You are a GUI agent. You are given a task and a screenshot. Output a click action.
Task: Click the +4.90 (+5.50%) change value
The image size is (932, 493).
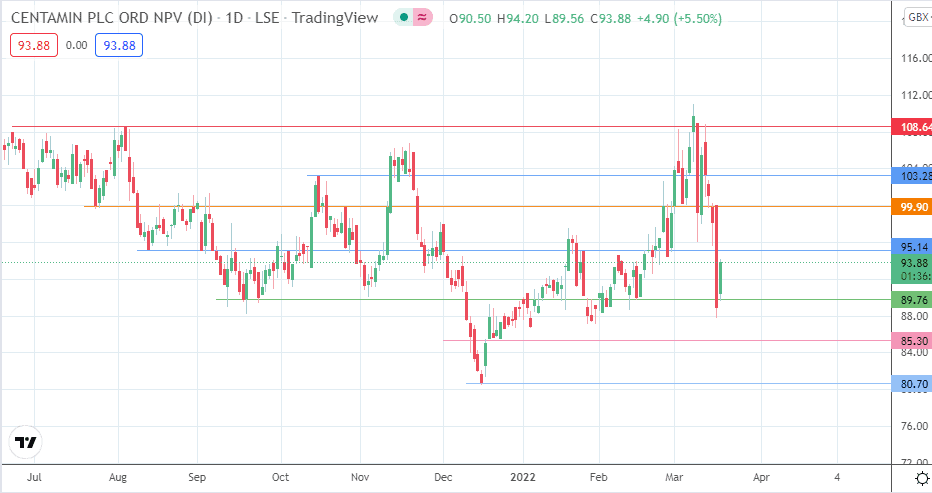[x=679, y=18]
